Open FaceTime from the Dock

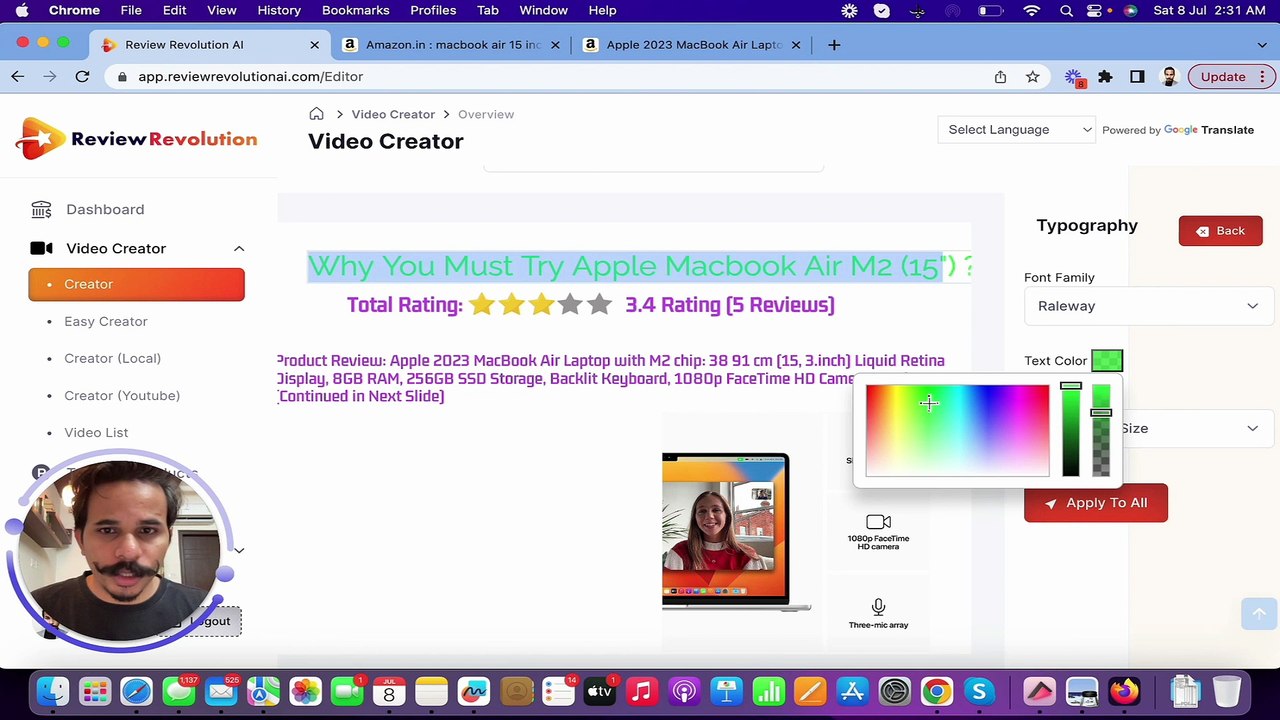[x=347, y=691]
